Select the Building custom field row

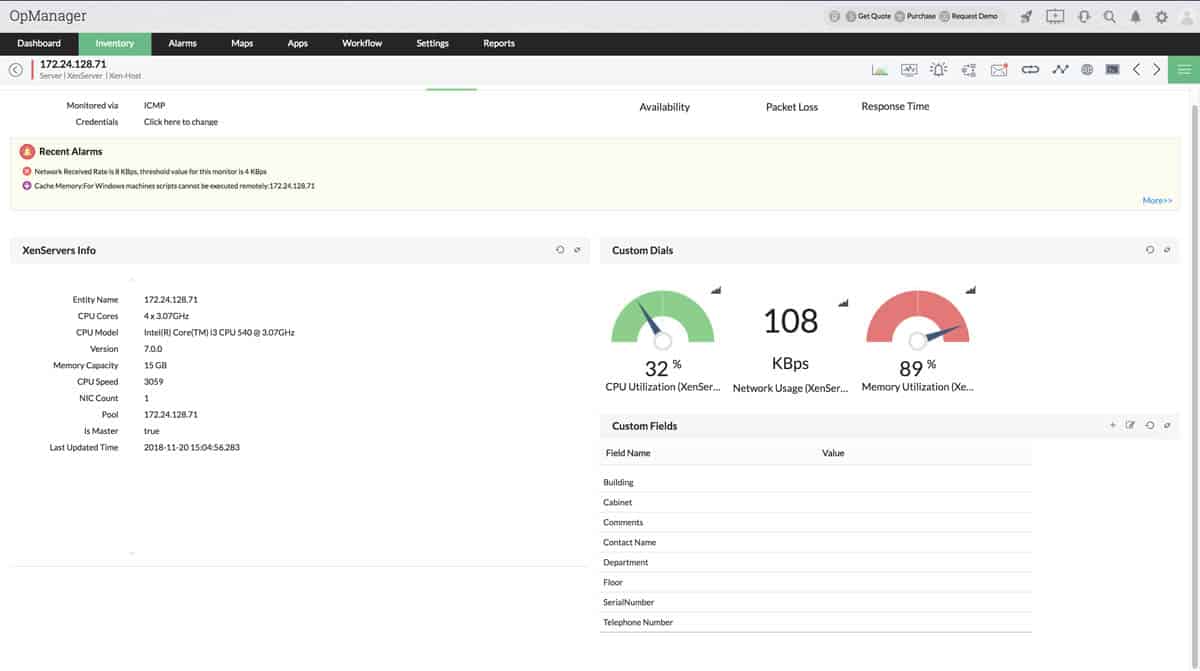(x=815, y=483)
